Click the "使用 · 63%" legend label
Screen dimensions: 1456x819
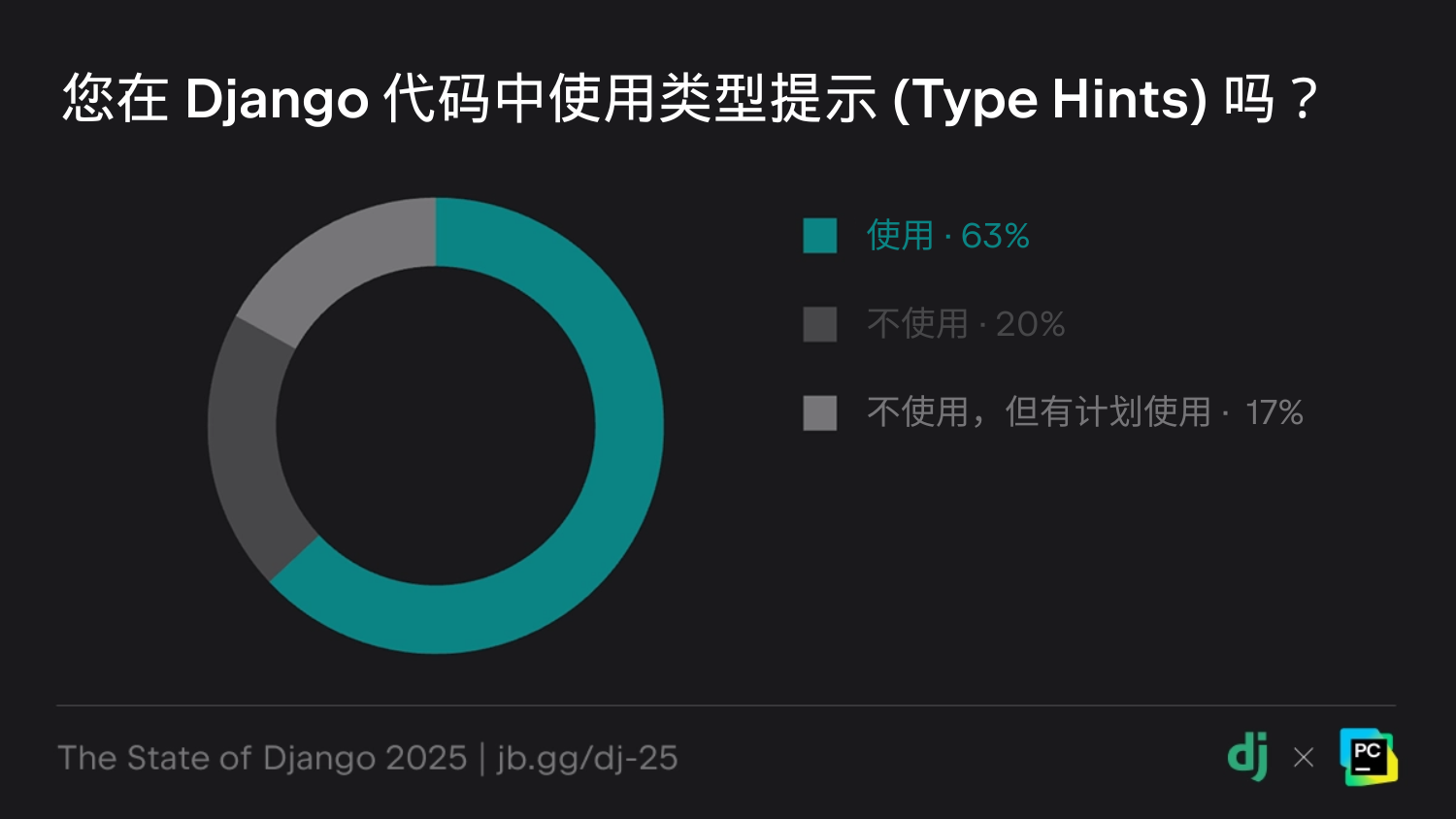(948, 236)
